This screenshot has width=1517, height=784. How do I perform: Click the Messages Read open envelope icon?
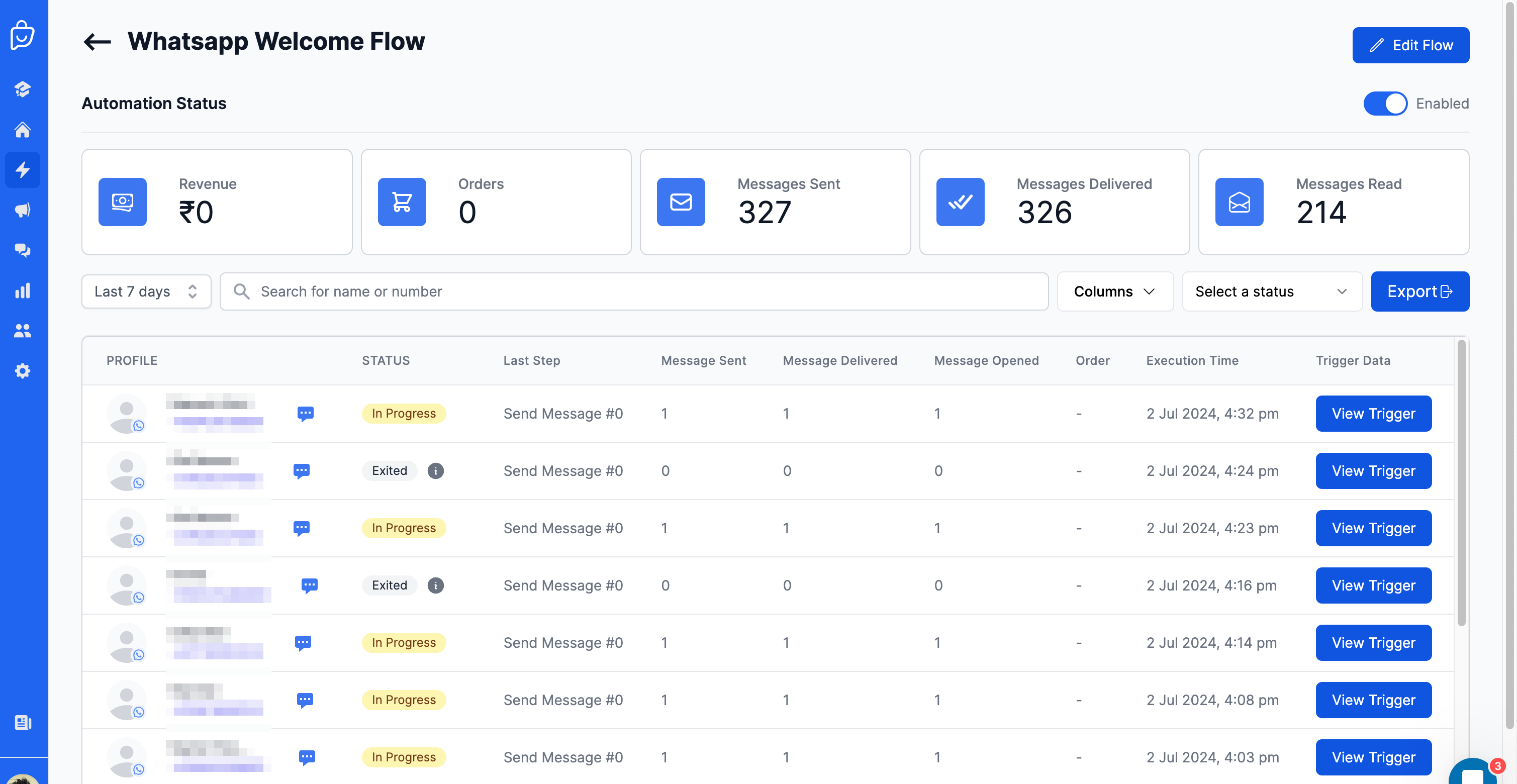coord(1239,202)
